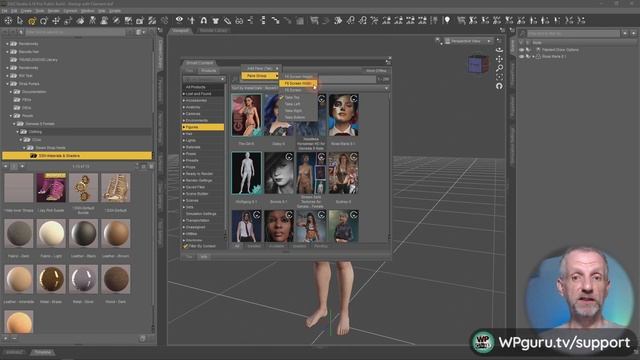Click the frame control below the viewport magnifier
The width and height of the screenshot is (640, 360).
click(x=499, y=77)
